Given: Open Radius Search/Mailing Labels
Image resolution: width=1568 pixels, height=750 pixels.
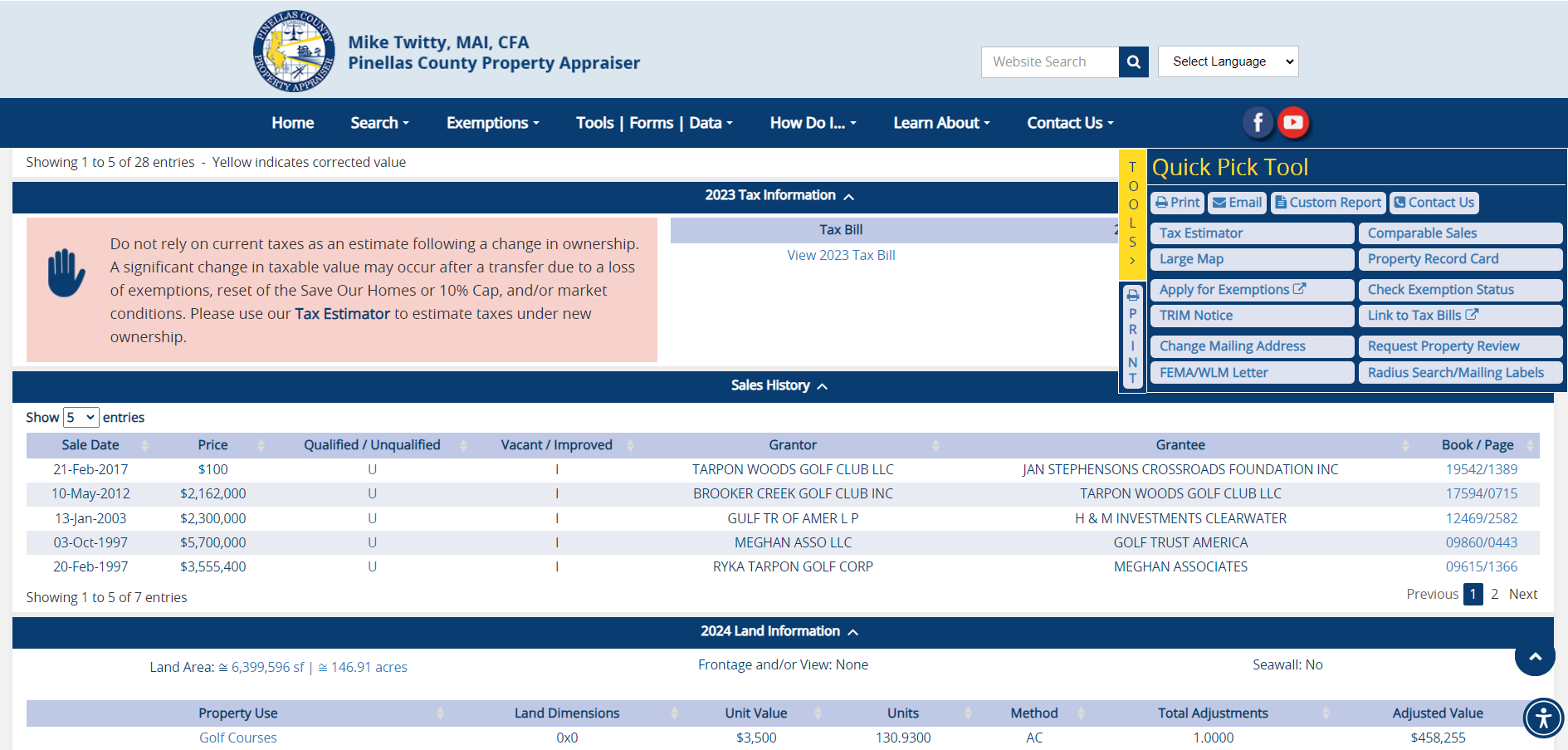Looking at the screenshot, I should pyautogui.click(x=1460, y=373).
